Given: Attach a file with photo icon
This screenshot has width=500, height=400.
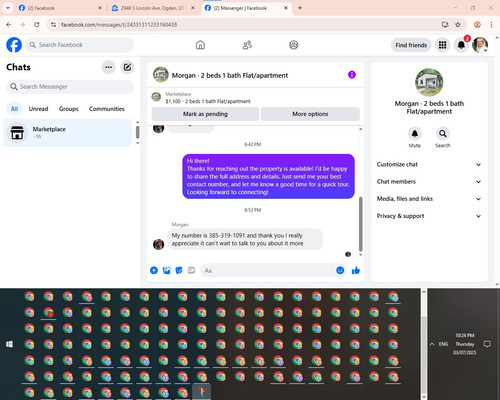Looking at the screenshot, I should [166, 270].
